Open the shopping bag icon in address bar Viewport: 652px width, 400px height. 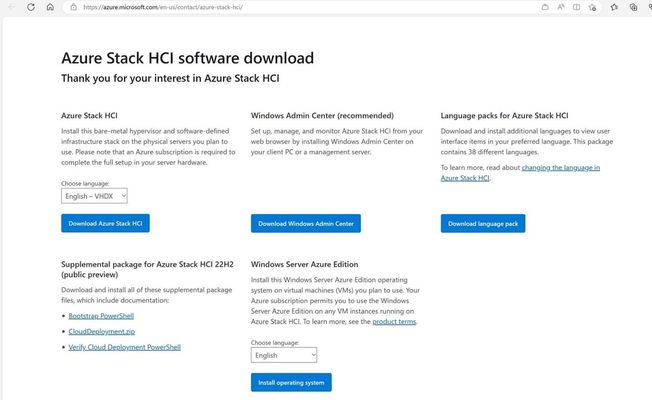tap(545, 7)
